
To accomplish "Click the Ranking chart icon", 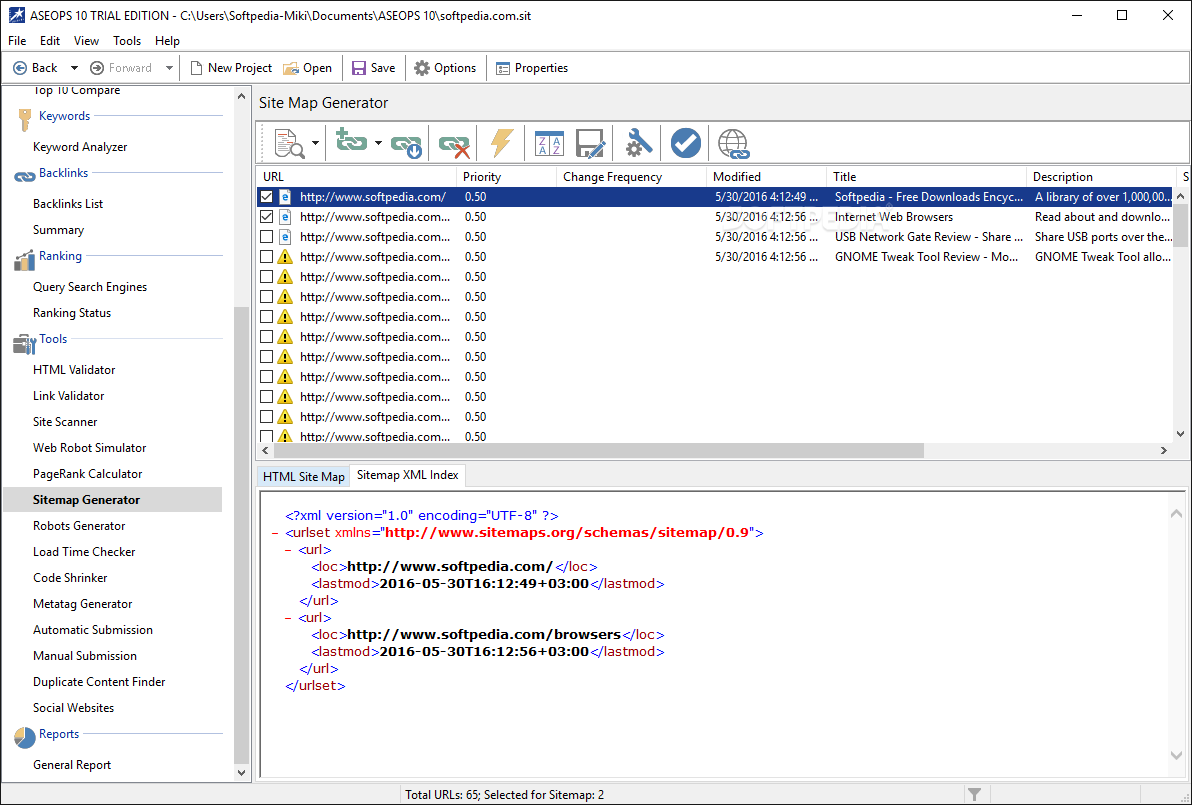I will 24,260.
